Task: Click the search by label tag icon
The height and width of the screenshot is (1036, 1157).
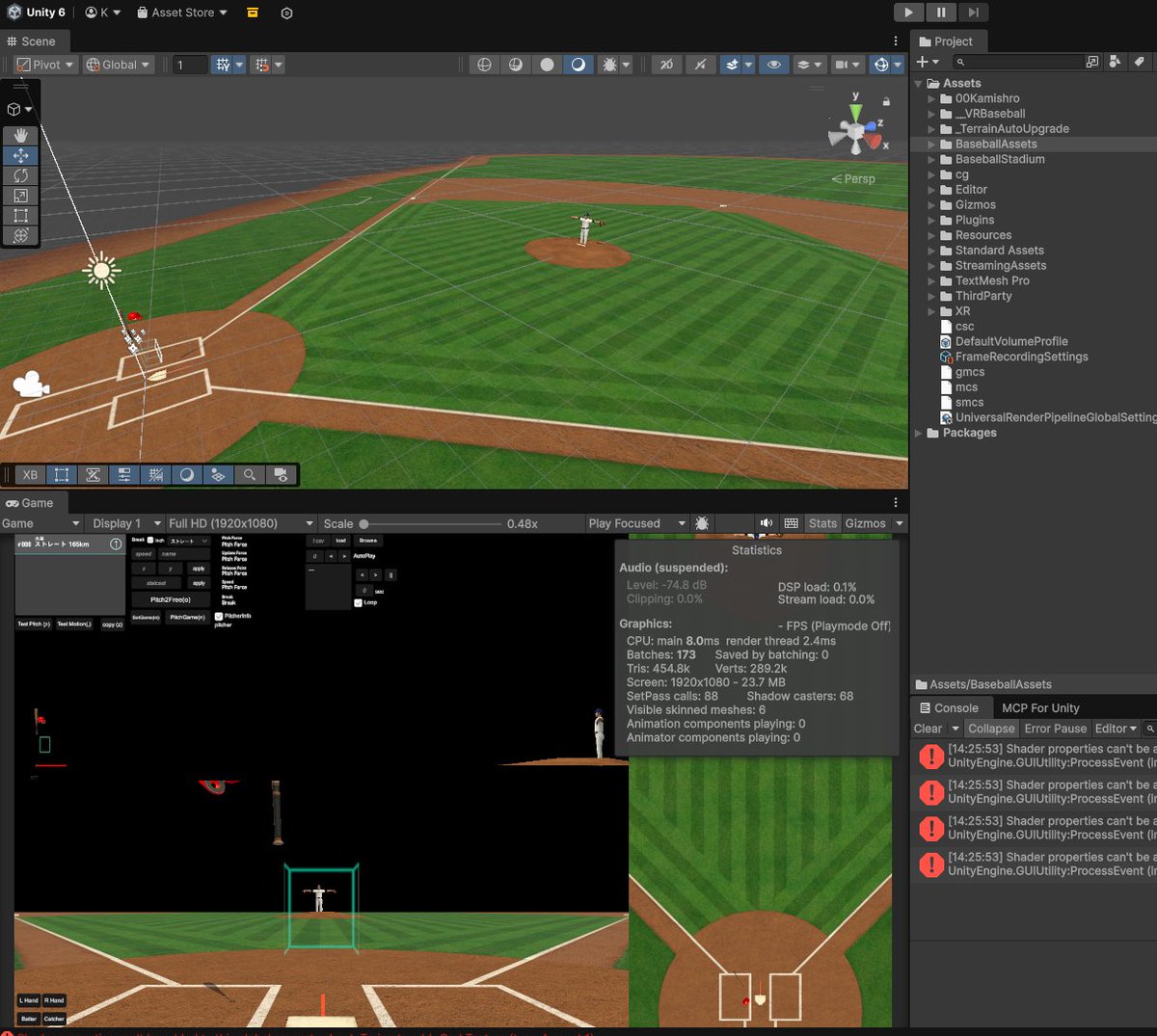Action: point(1139,62)
